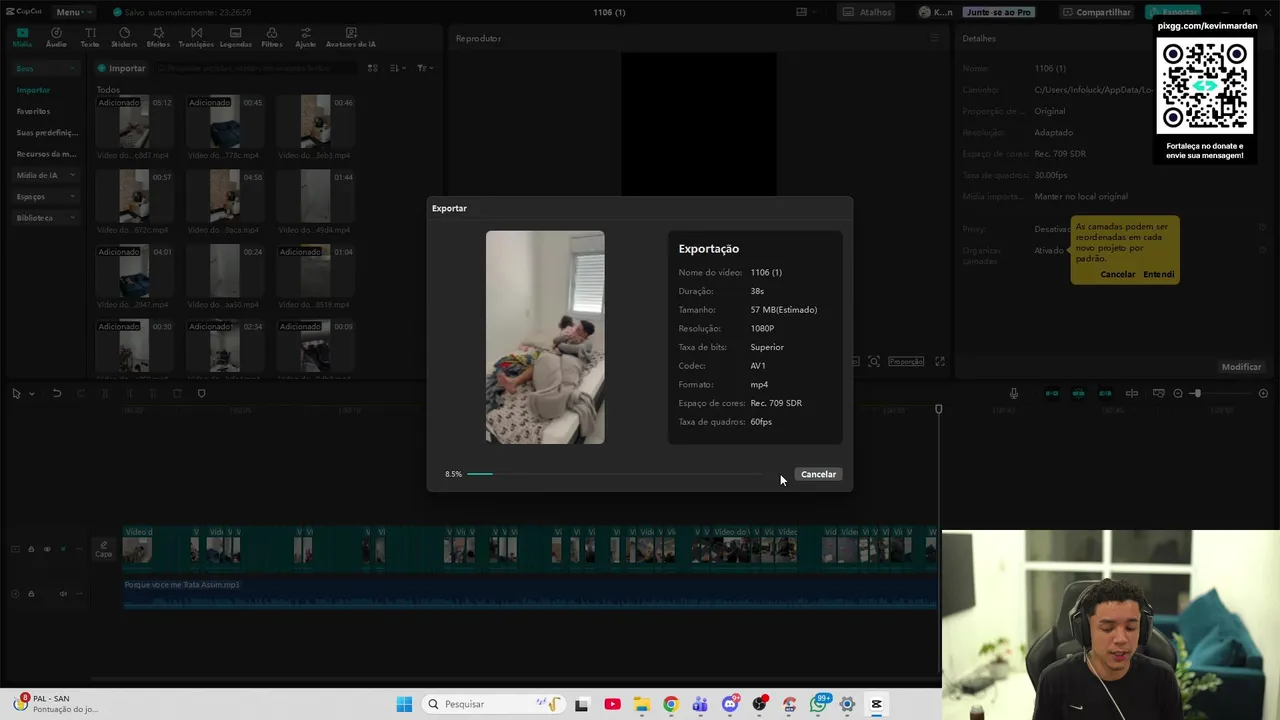Image resolution: width=1280 pixels, height=720 pixels.
Task: Select the 05:12 video thumbnail
Action: (134, 121)
